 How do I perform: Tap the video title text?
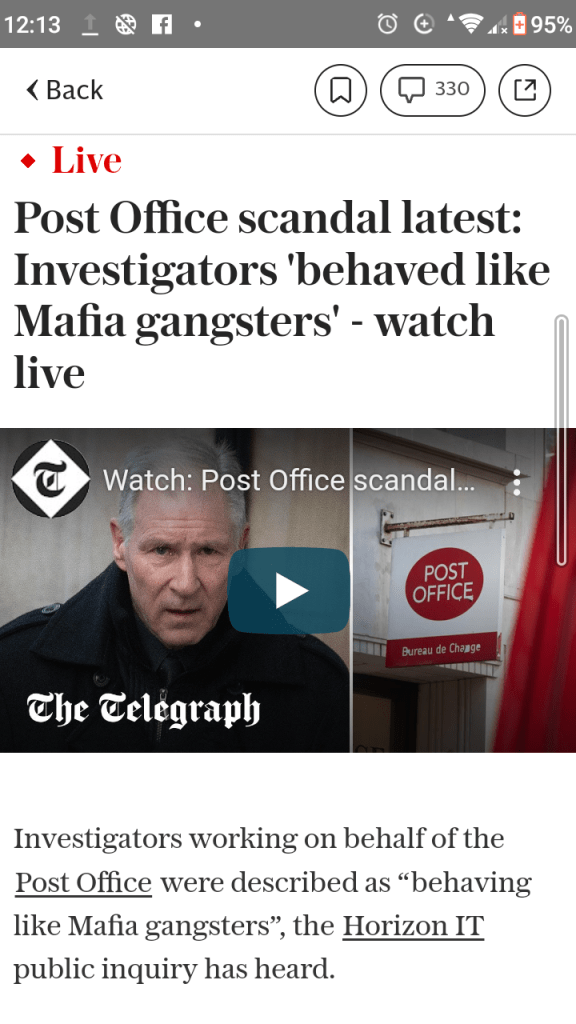click(x=288, y=481)
